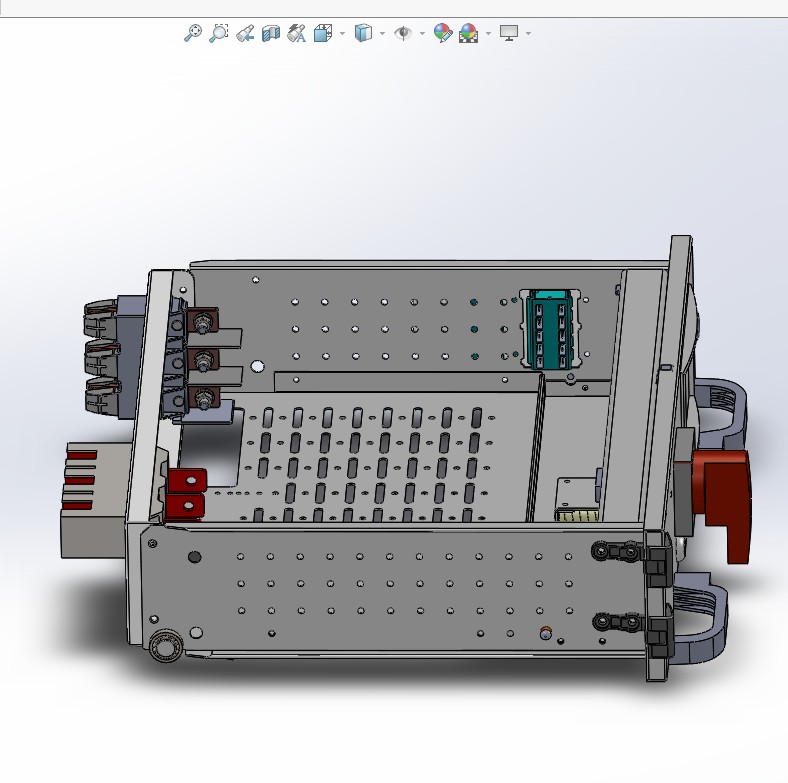Screen dimensions: 788x783
Task: Expand the Hide/Show Items dropdown arrow
Action: click(x=422, y=34)
